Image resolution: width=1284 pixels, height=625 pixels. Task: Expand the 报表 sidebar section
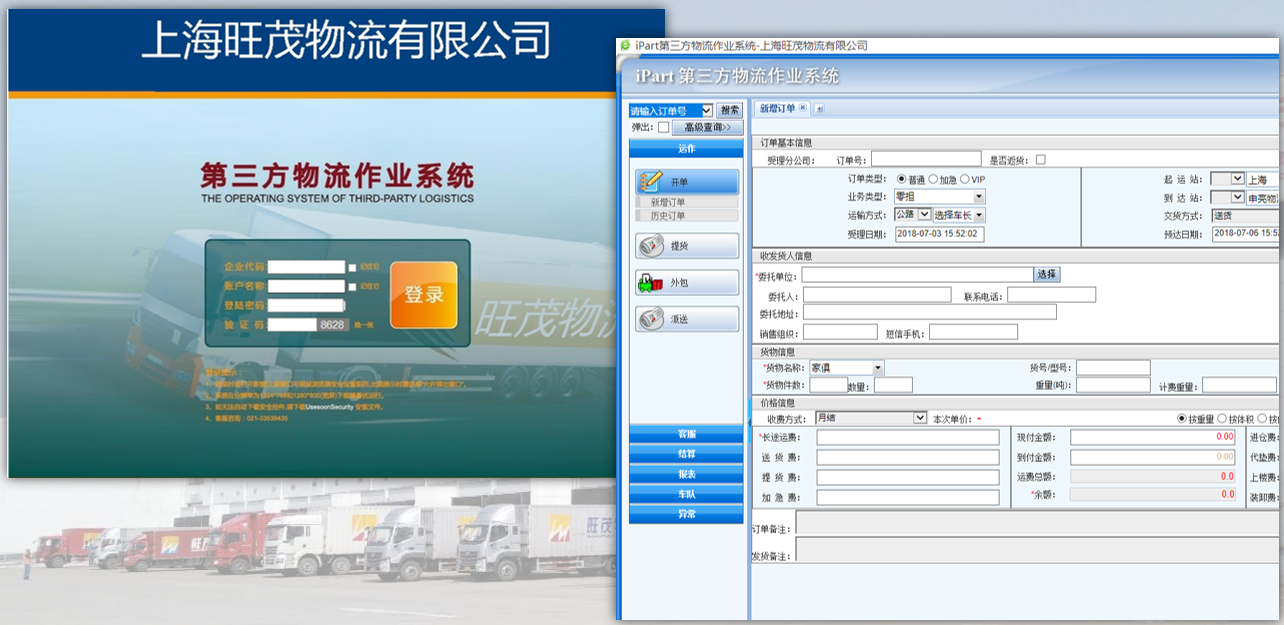click(686, 474)
